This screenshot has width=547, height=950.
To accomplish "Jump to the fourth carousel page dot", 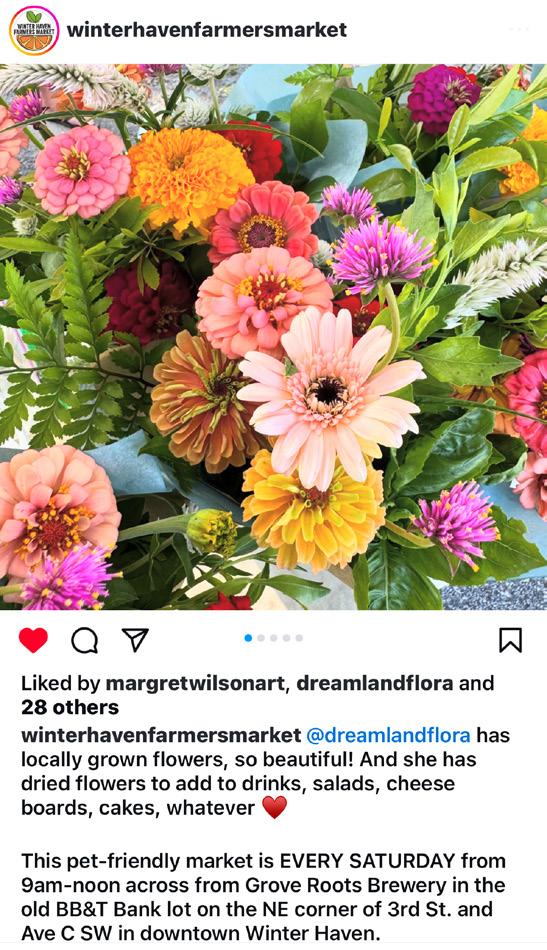I will [287, 637].
